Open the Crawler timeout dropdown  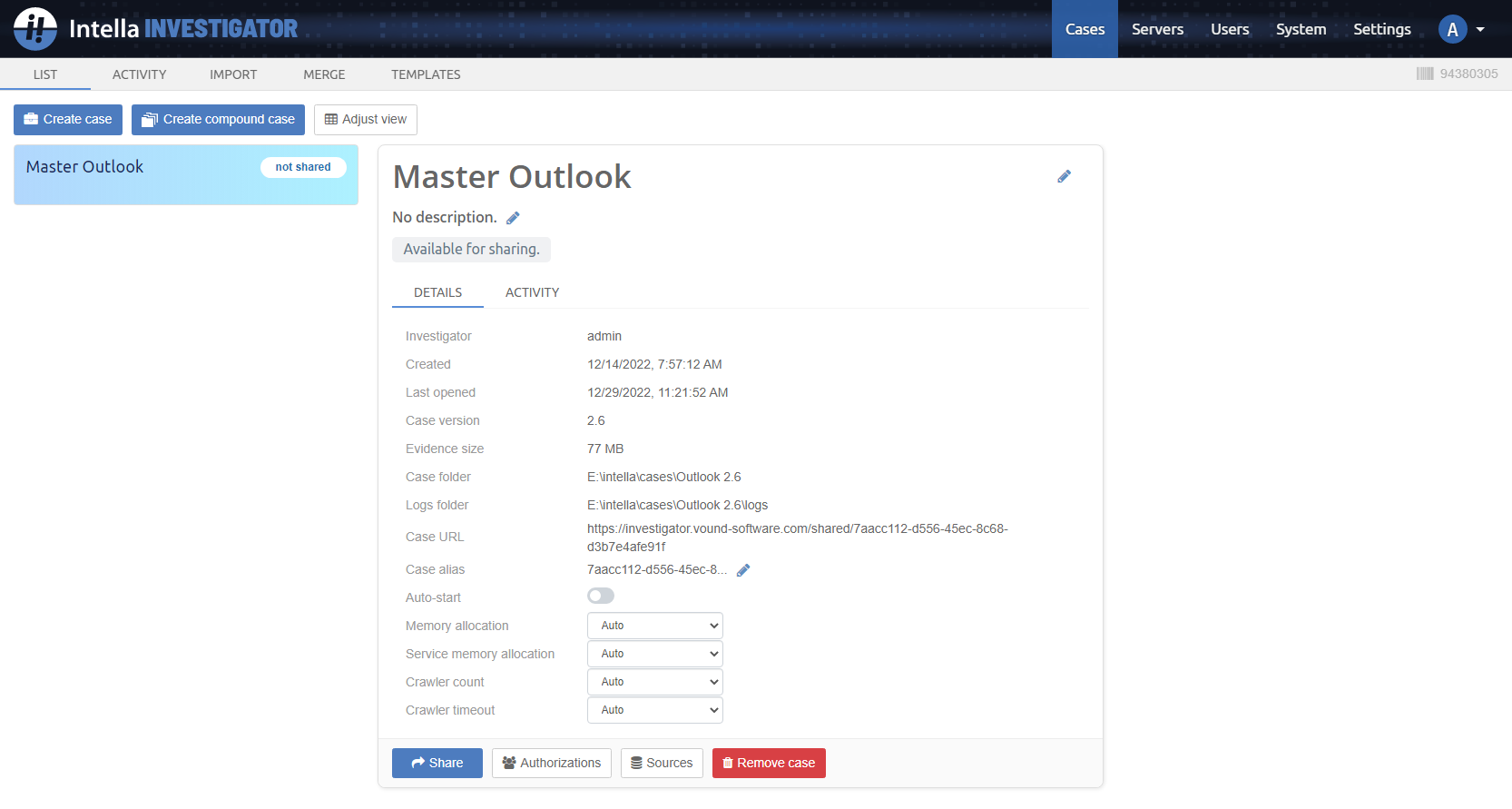[654, 710]
